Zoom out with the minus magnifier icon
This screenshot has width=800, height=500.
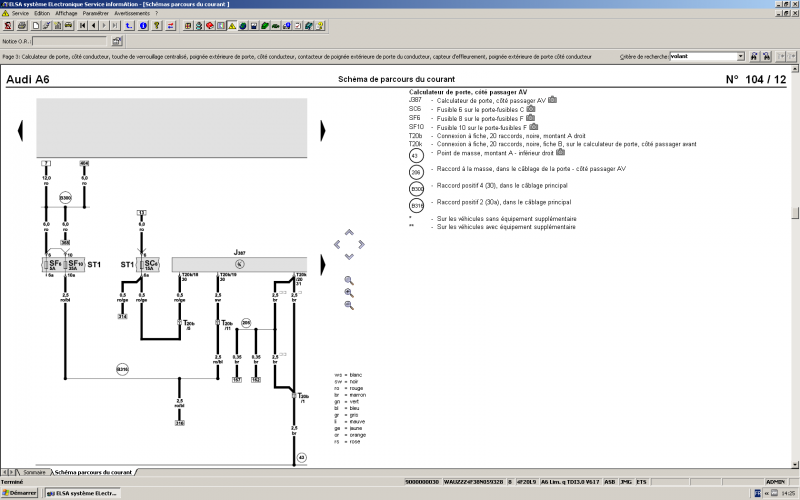(x=349, y=305)
